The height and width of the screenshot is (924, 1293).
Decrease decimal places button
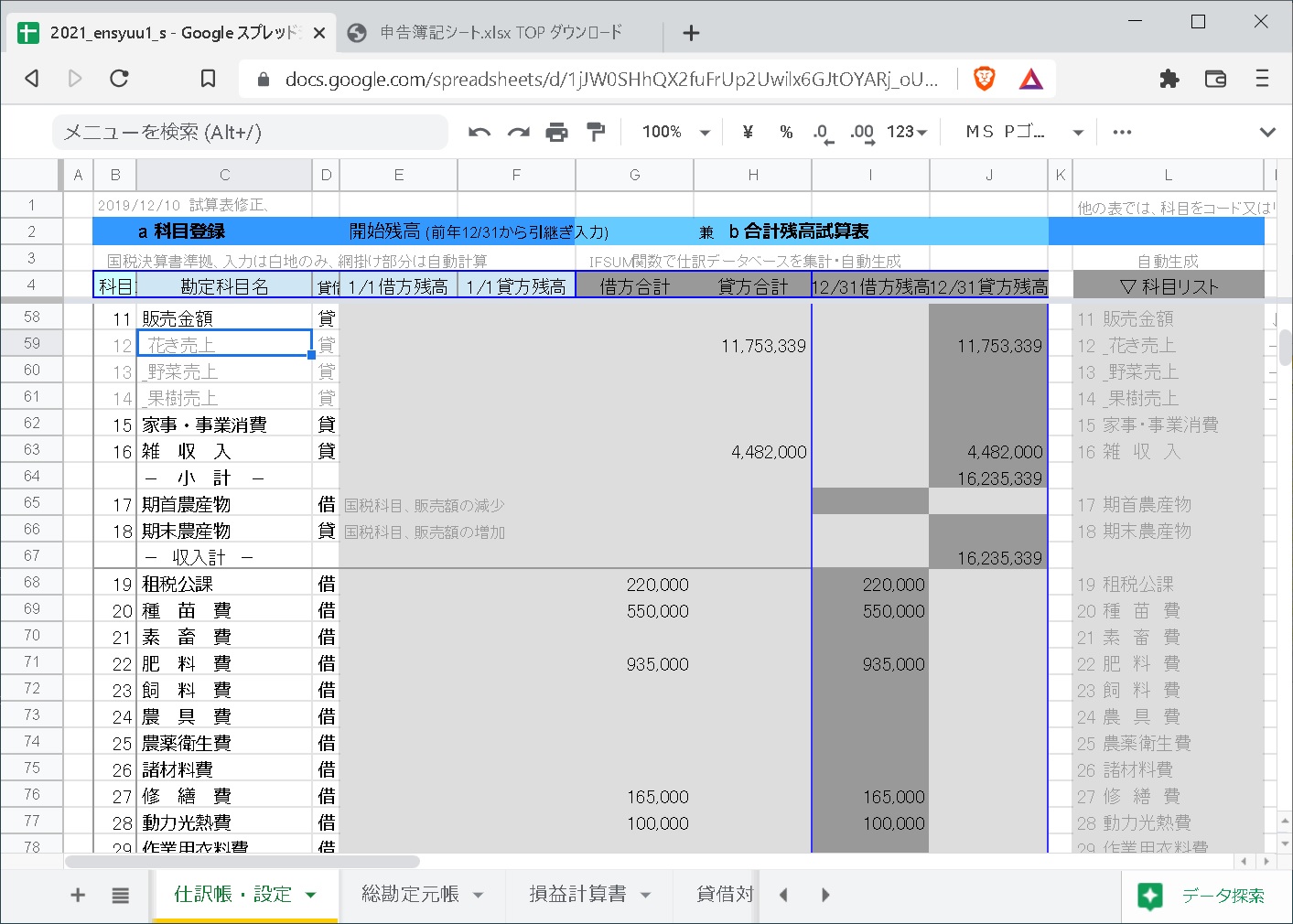[x=823, y=133]
